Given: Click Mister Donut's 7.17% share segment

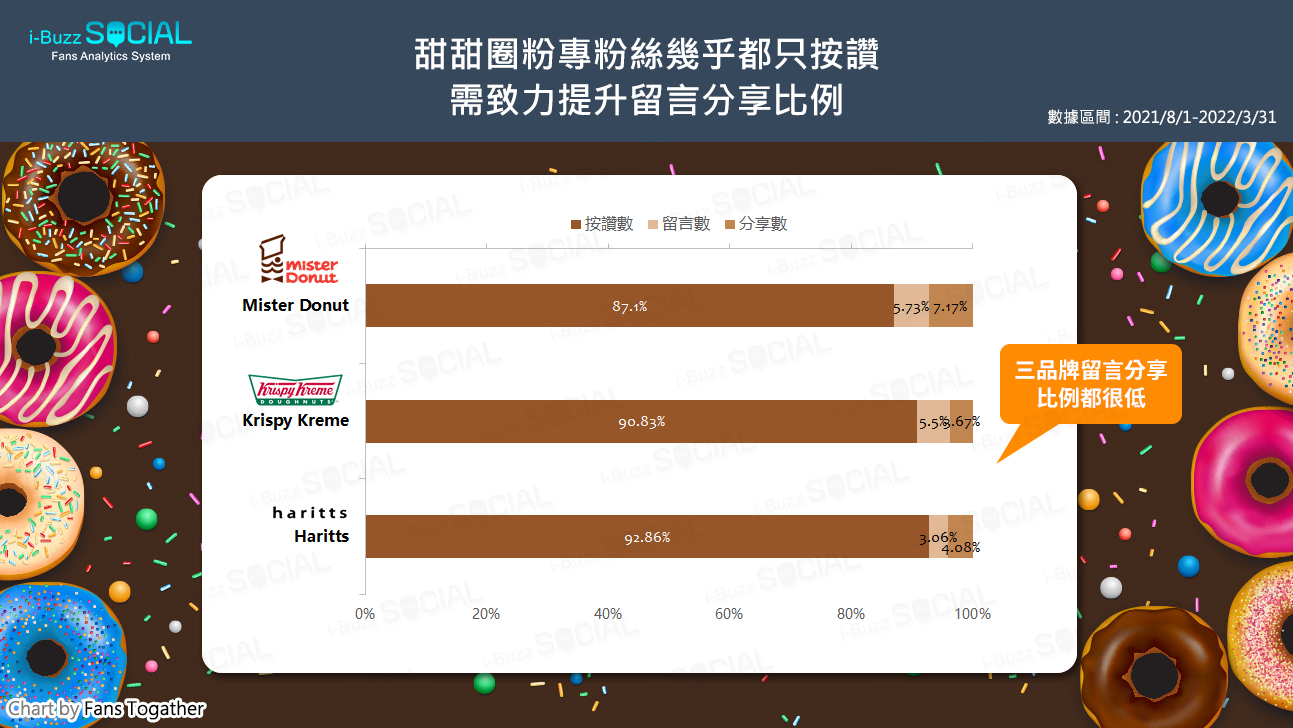Looking at the screenshot, I should pyautogui.click(x=951, y=306).
